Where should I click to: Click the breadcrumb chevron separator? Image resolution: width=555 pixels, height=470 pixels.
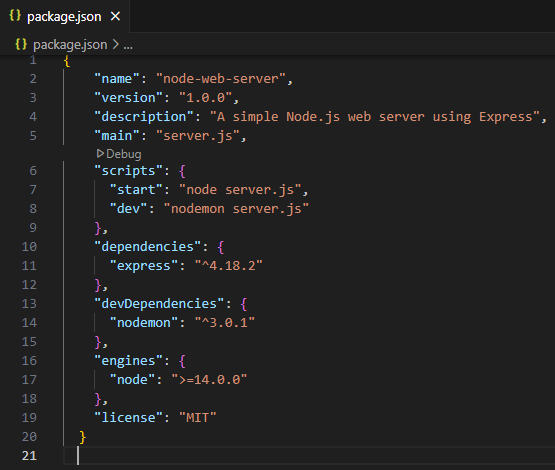[x=115, y=45]
